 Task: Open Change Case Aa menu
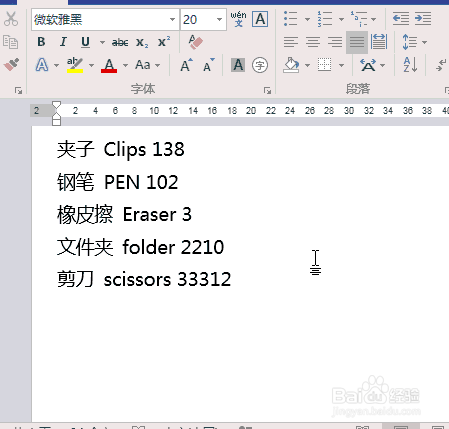(x=147, y=65)
